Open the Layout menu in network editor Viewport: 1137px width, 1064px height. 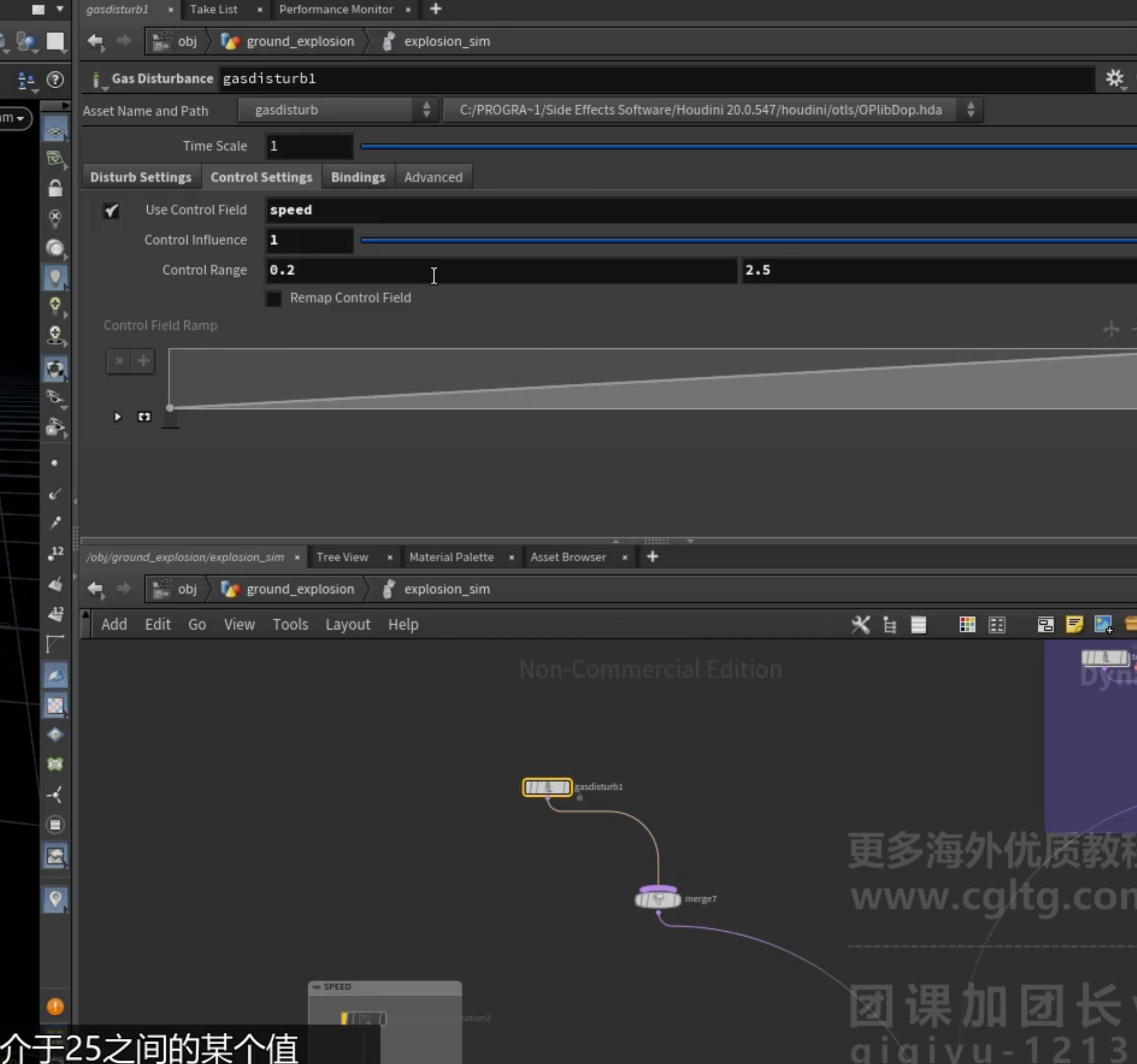point(348,624)
